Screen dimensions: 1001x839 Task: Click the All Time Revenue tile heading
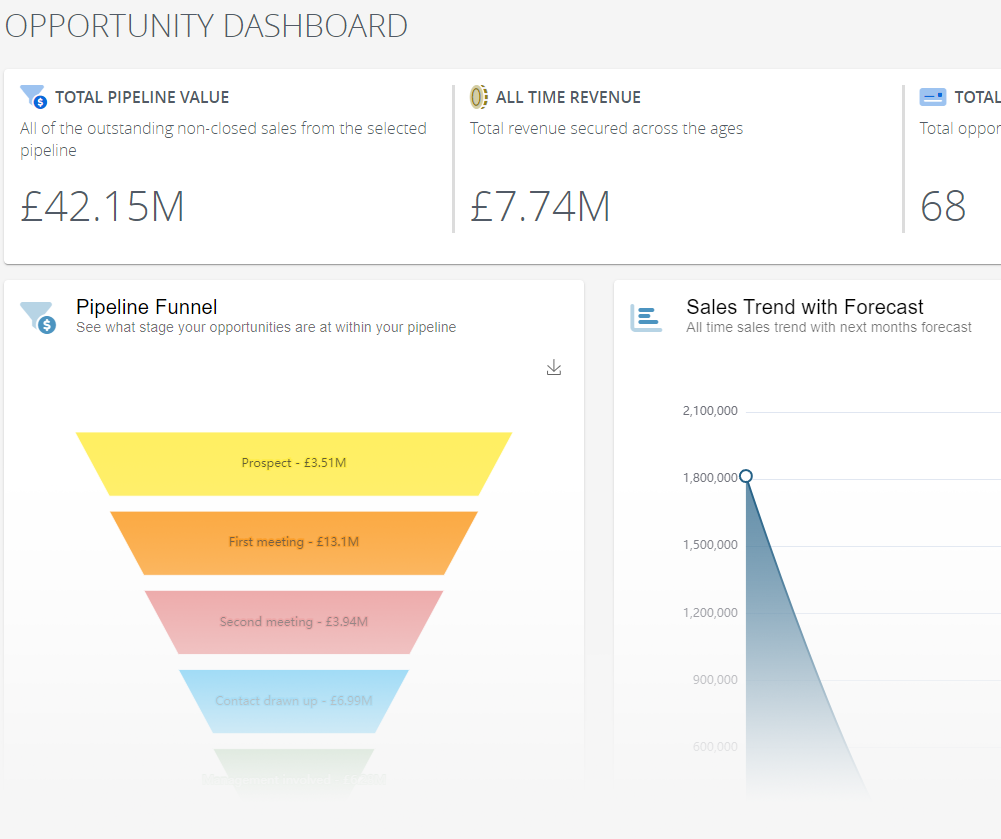568,97
